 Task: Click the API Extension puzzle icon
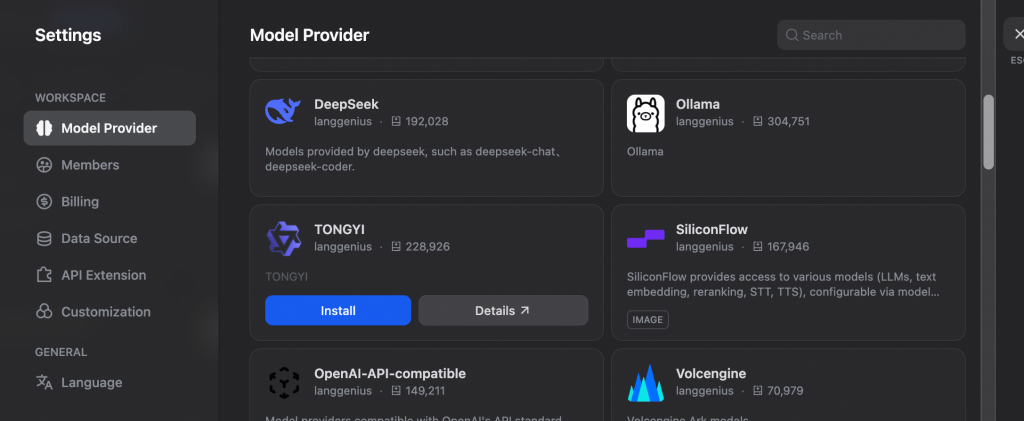pyautogui.click(x=44, y=275)
